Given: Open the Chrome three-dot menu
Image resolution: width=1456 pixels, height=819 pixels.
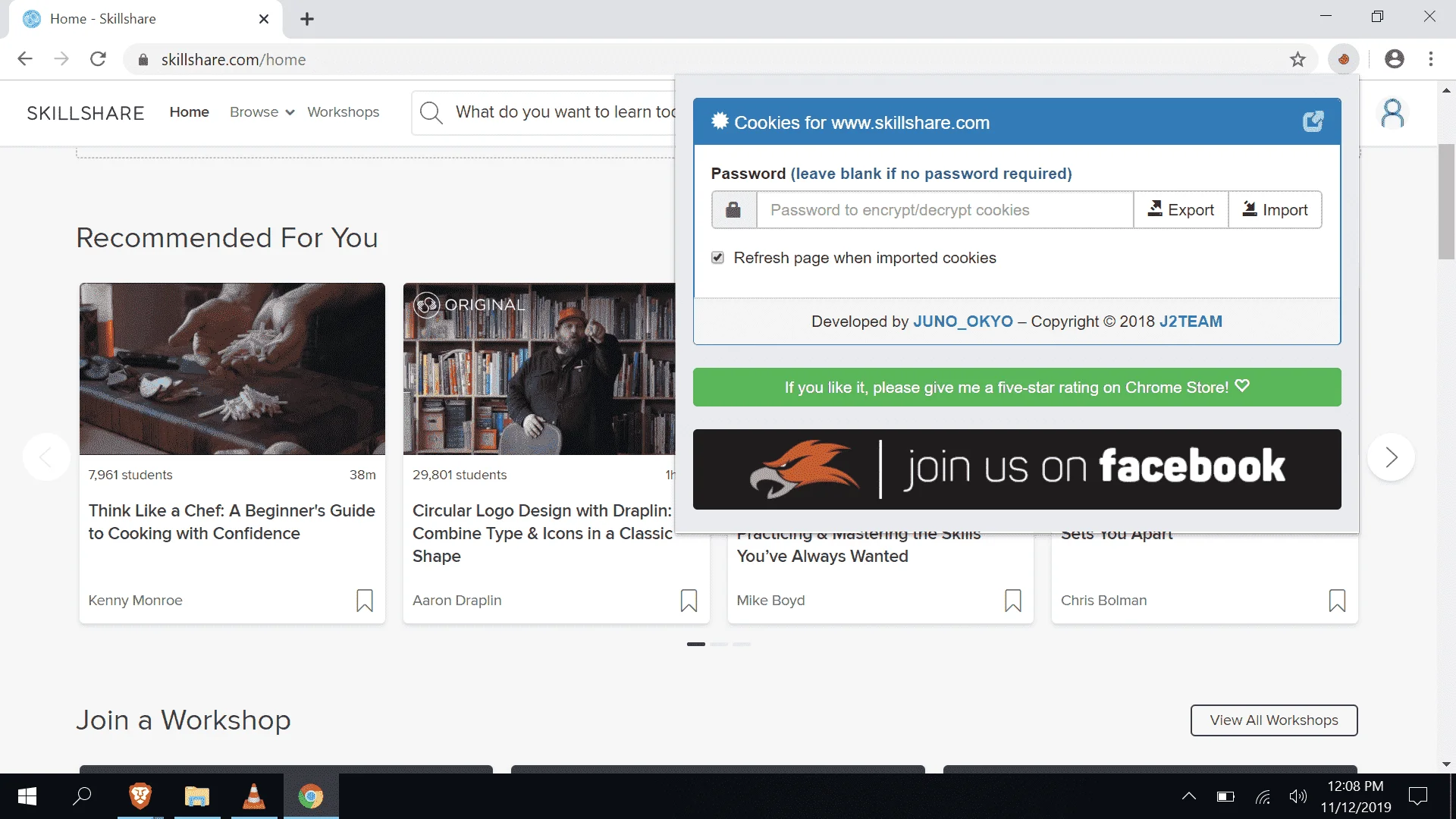Looking at the screenshot, I should 1431,59.
